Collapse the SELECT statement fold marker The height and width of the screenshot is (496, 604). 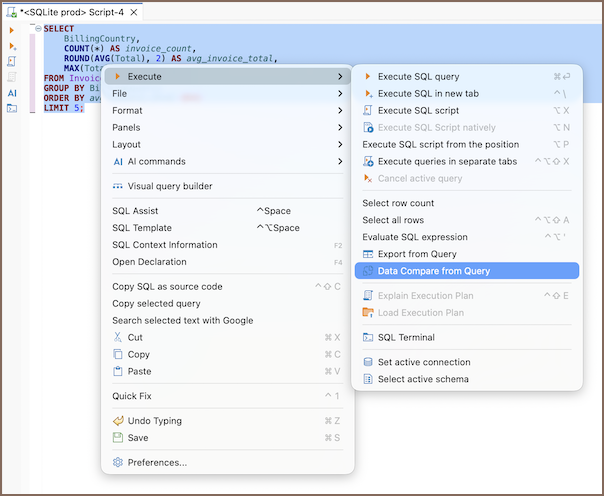click(x=37, y=29)
